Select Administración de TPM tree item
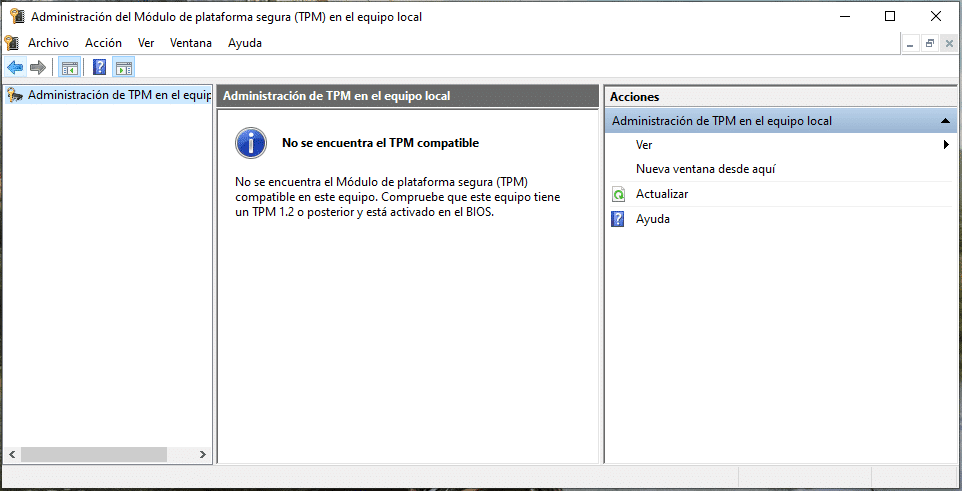962x491 pixels. tap(108, 95)
